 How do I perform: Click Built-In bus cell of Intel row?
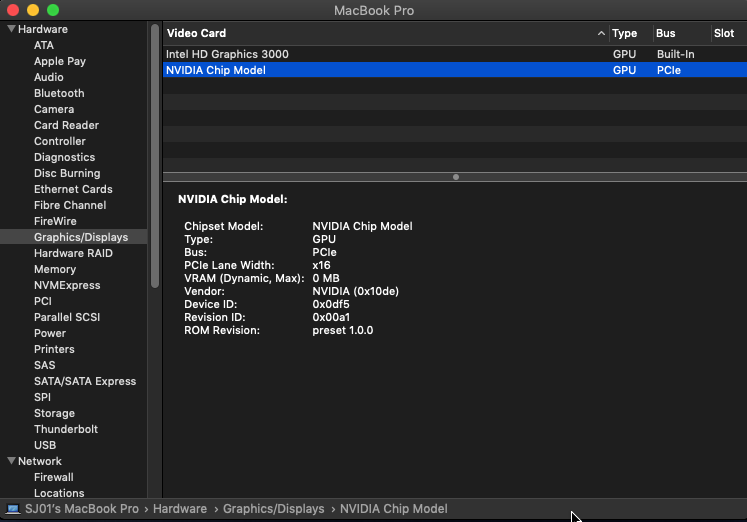[x=675, y=54]
